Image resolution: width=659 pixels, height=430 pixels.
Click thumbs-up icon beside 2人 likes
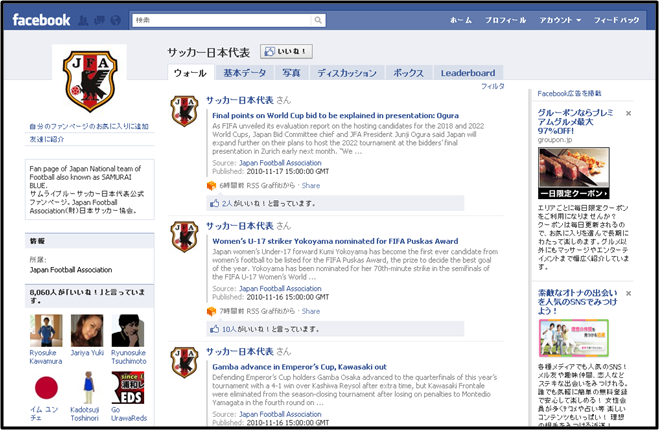(214, 203)
